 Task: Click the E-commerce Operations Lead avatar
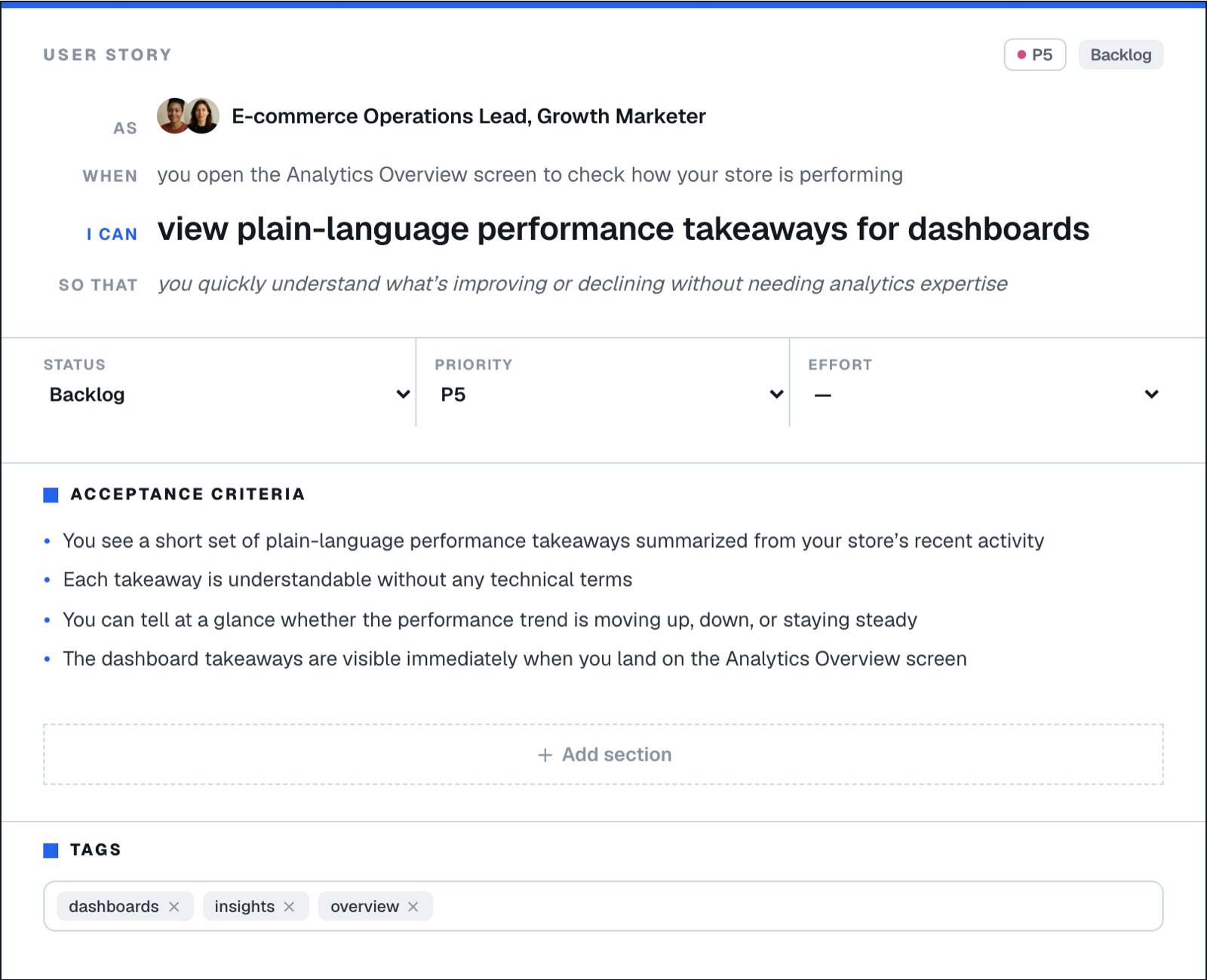[173, 116]
